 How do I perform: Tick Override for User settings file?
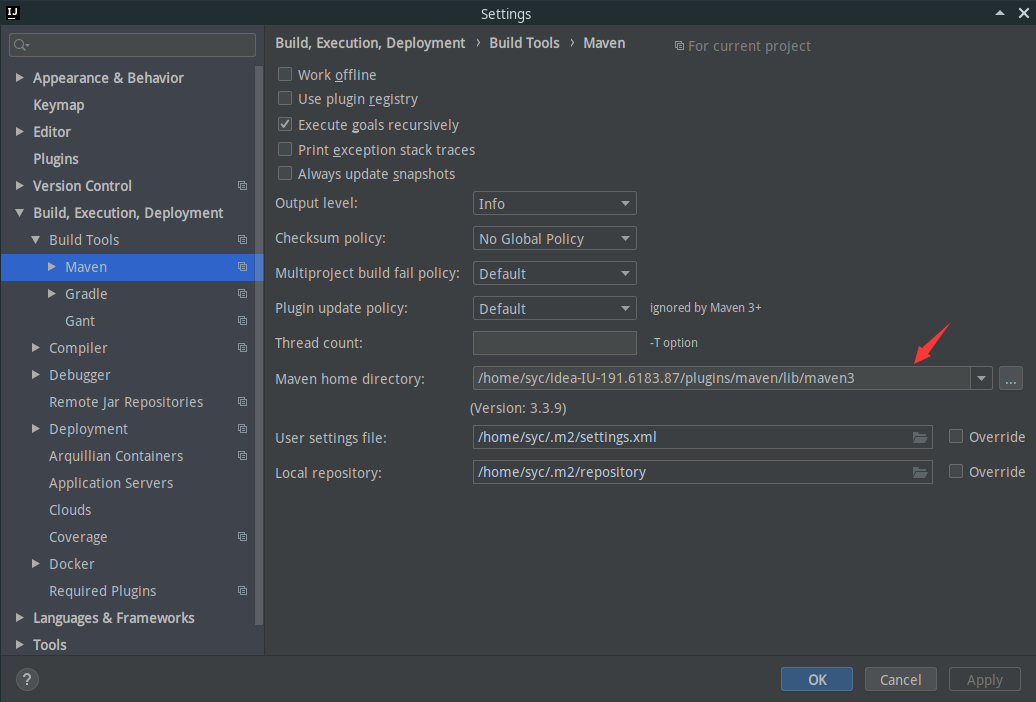pyautogui.click(x=955, y=436)
